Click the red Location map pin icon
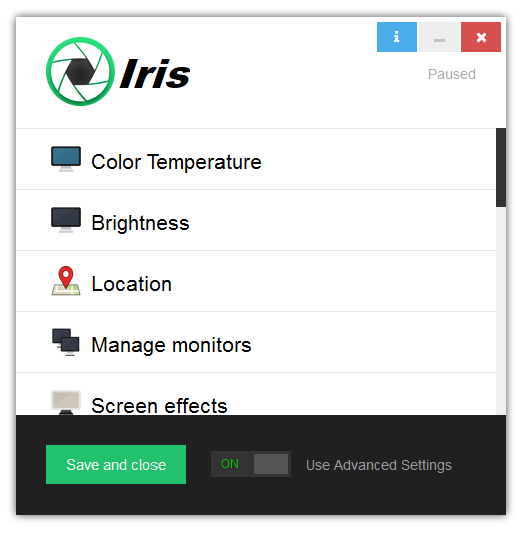The width and height of the screenshot is (523, 537). pyautogui.click(x=66, y=281)
